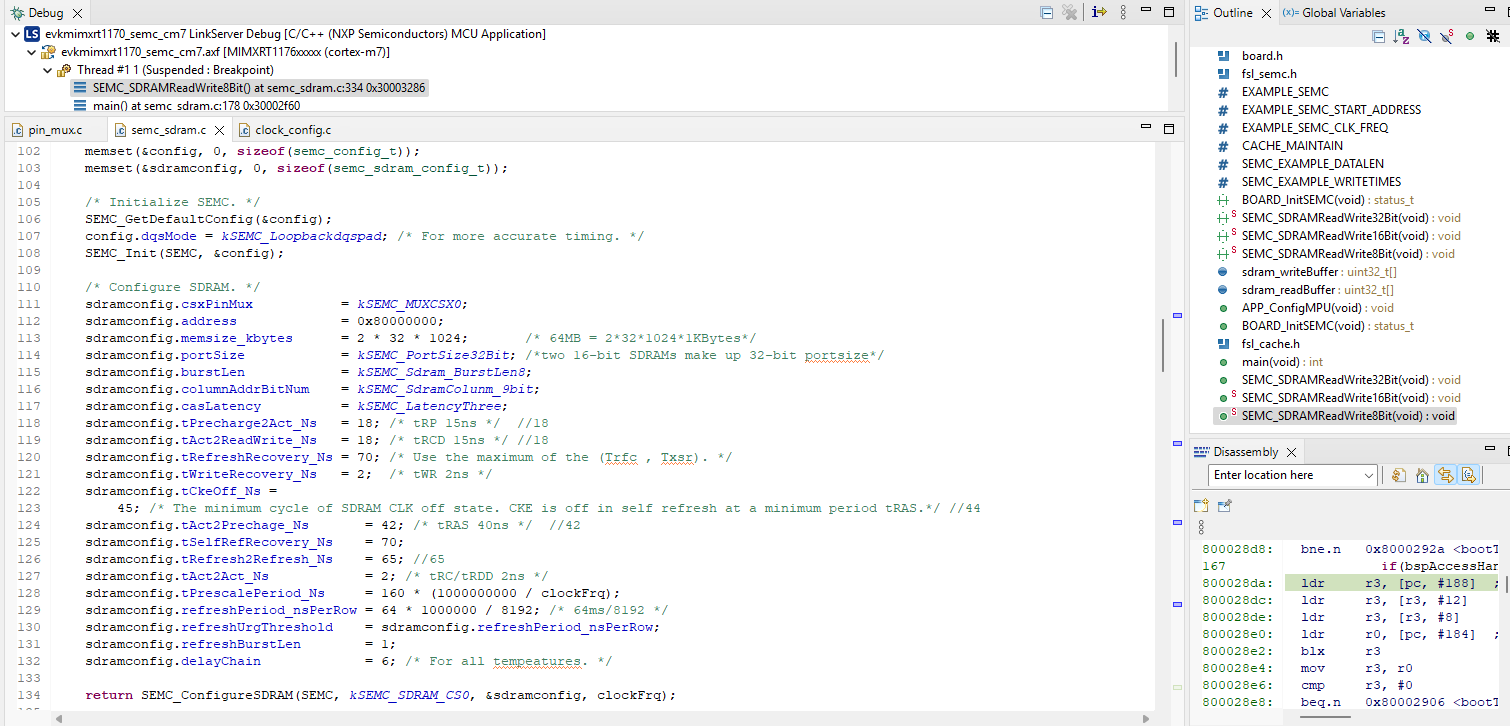Close the Debug view tab
This screenshot has width=1510, height=726.
coord(78,13)
